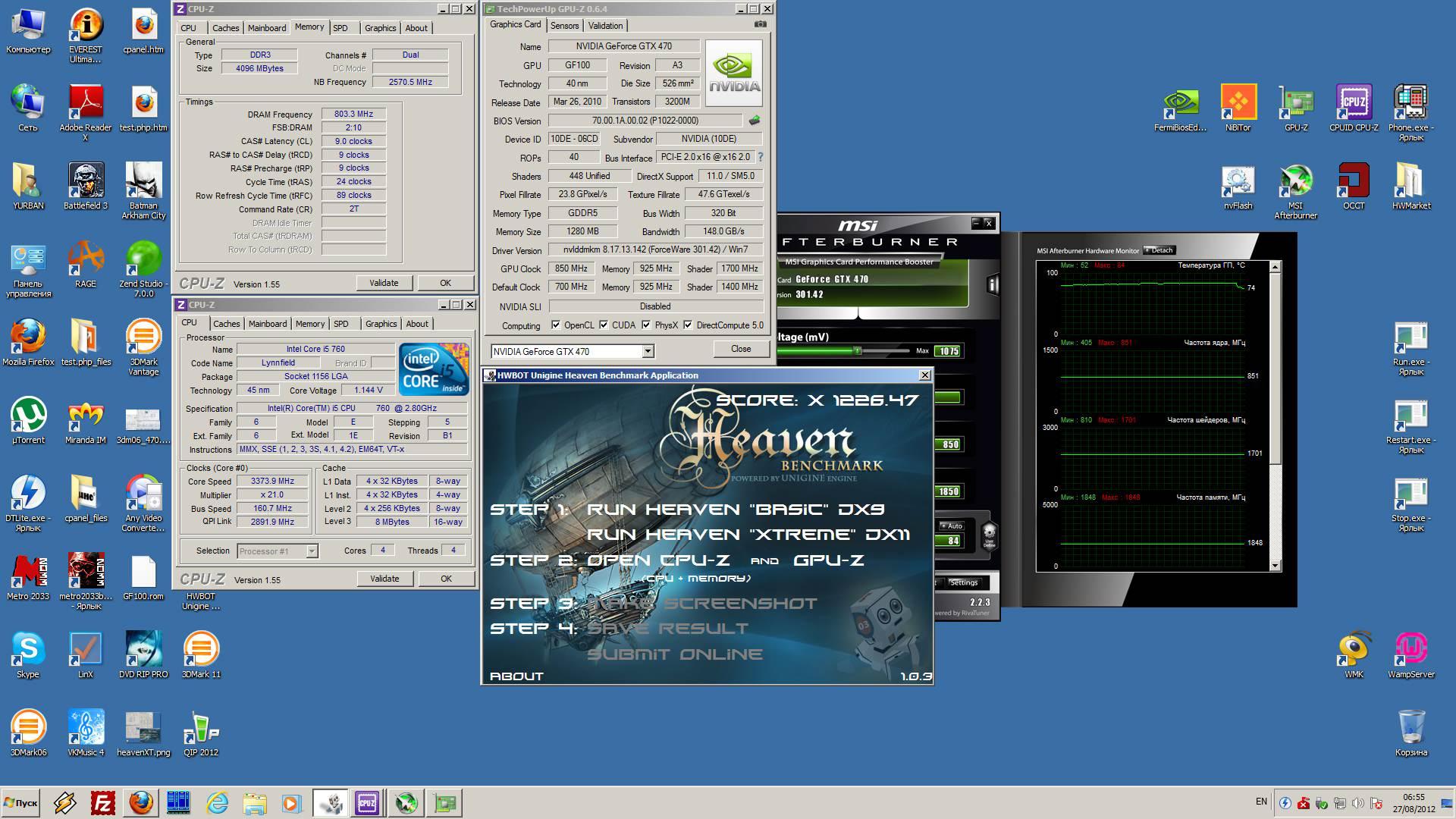Click the Hardware Monitor scrollbar up arrow

click(x=1275, y=267)
